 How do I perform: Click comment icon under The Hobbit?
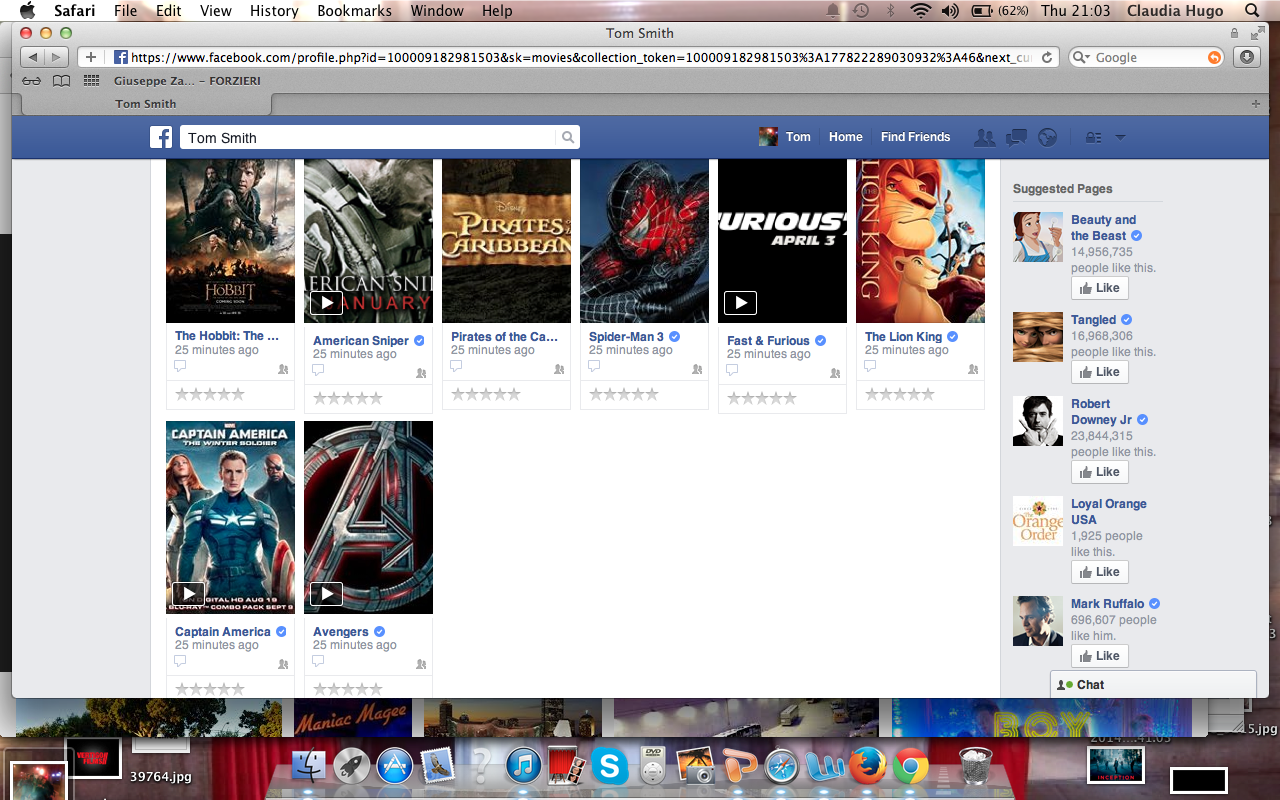(180, 366)
